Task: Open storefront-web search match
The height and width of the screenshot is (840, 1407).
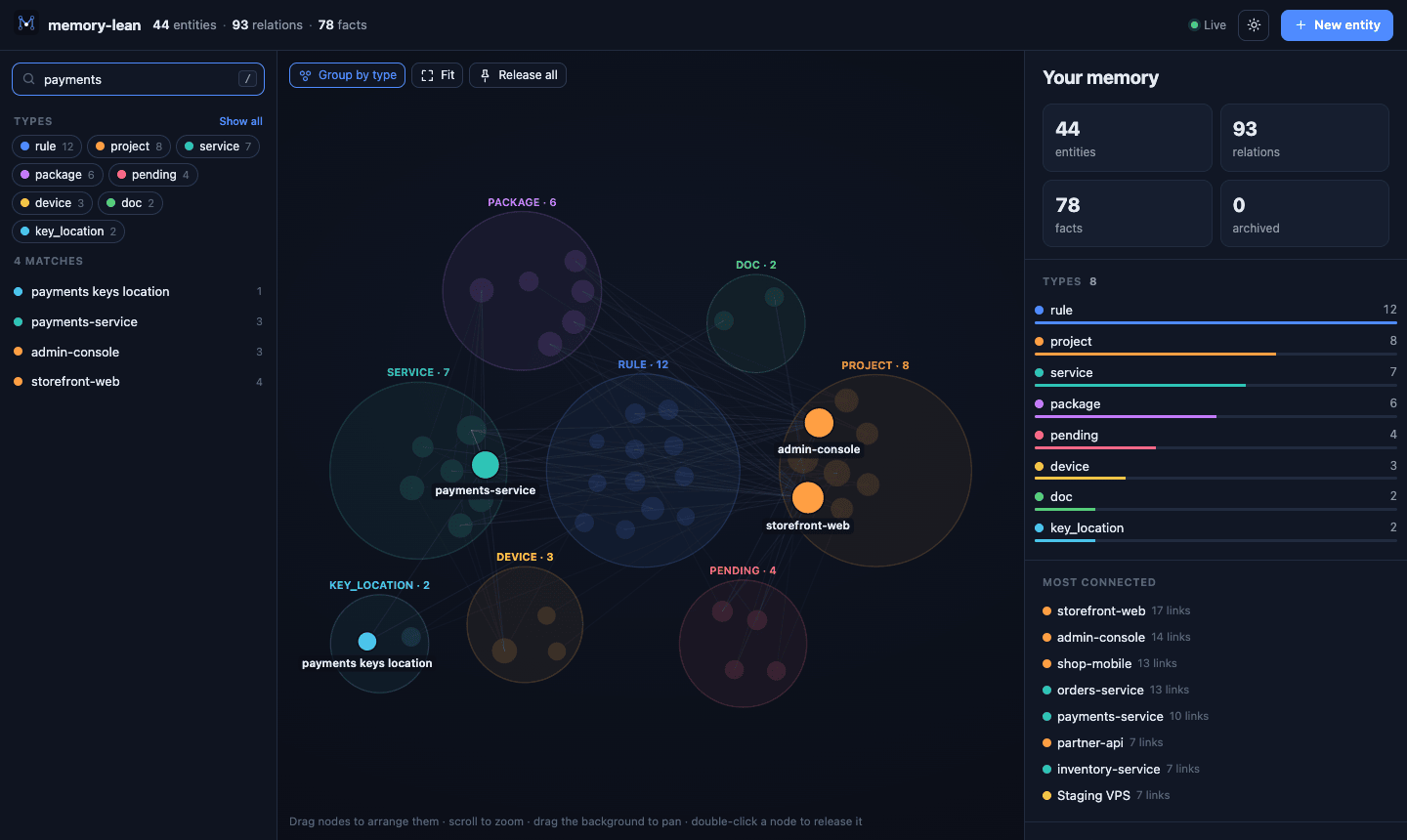Action: click(138, 382)
